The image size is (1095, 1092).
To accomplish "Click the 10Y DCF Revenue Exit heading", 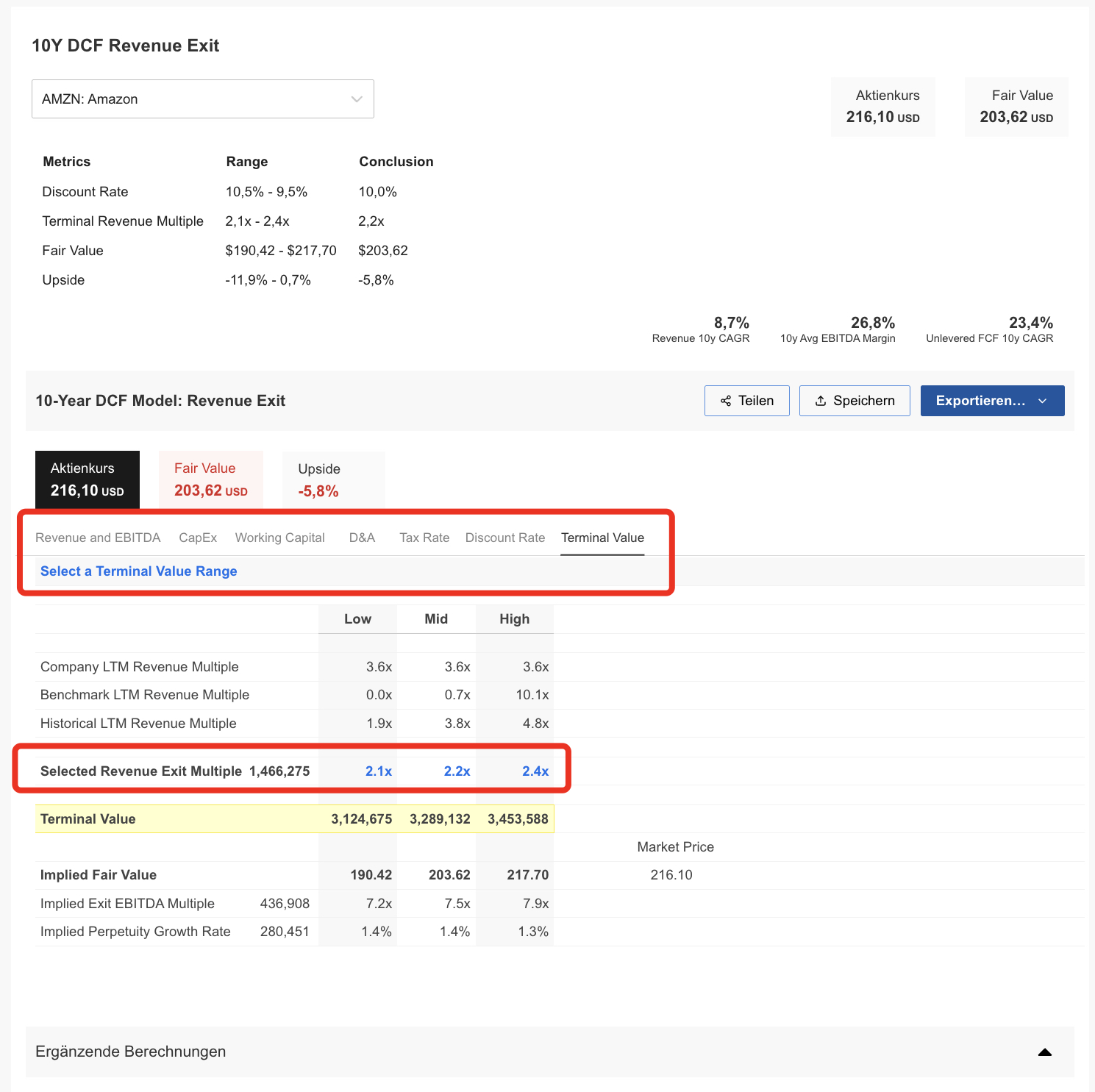I will tap(126, 46).
